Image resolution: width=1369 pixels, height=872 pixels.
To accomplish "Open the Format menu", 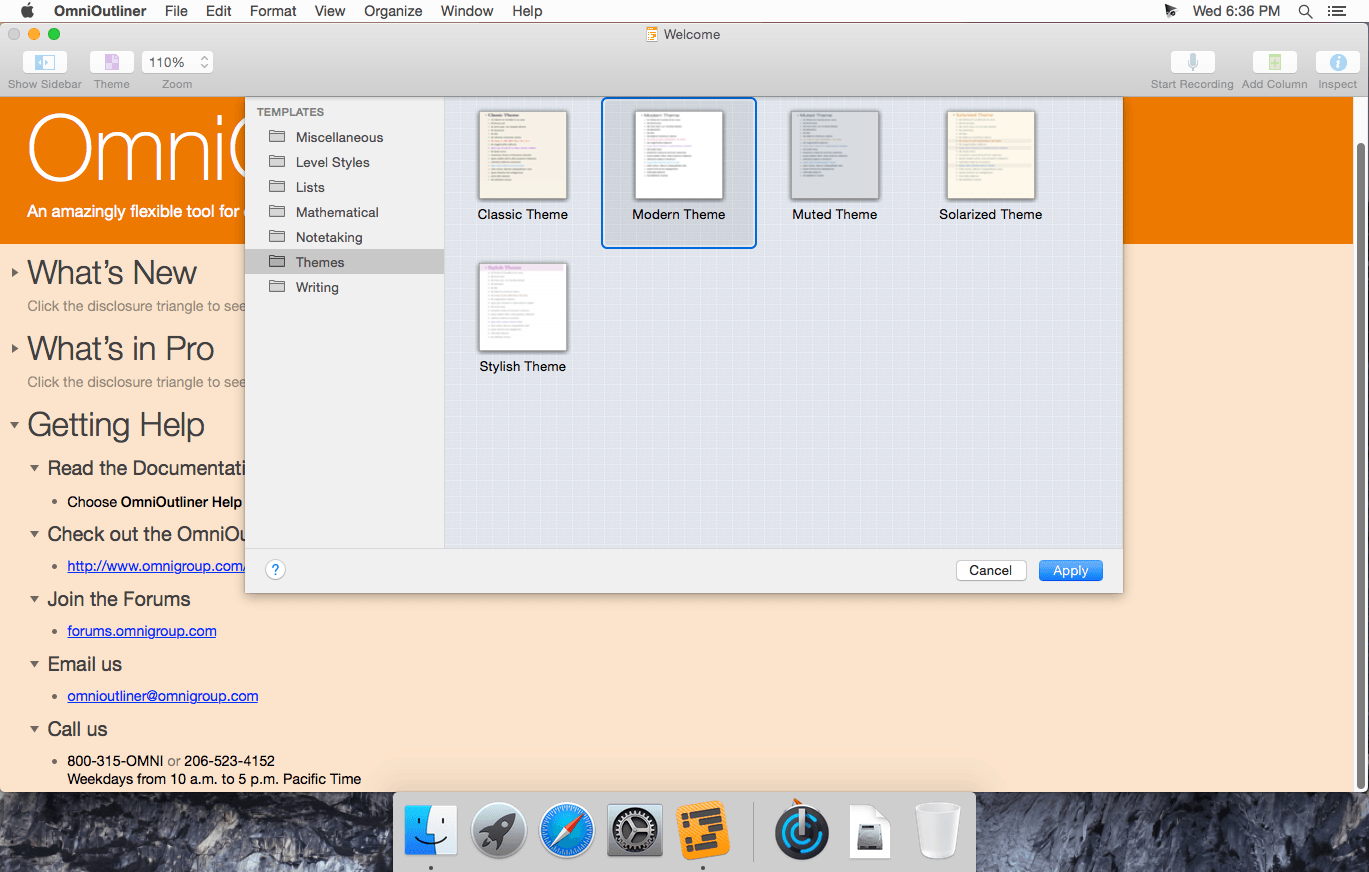I will click(x=273, y=11).
